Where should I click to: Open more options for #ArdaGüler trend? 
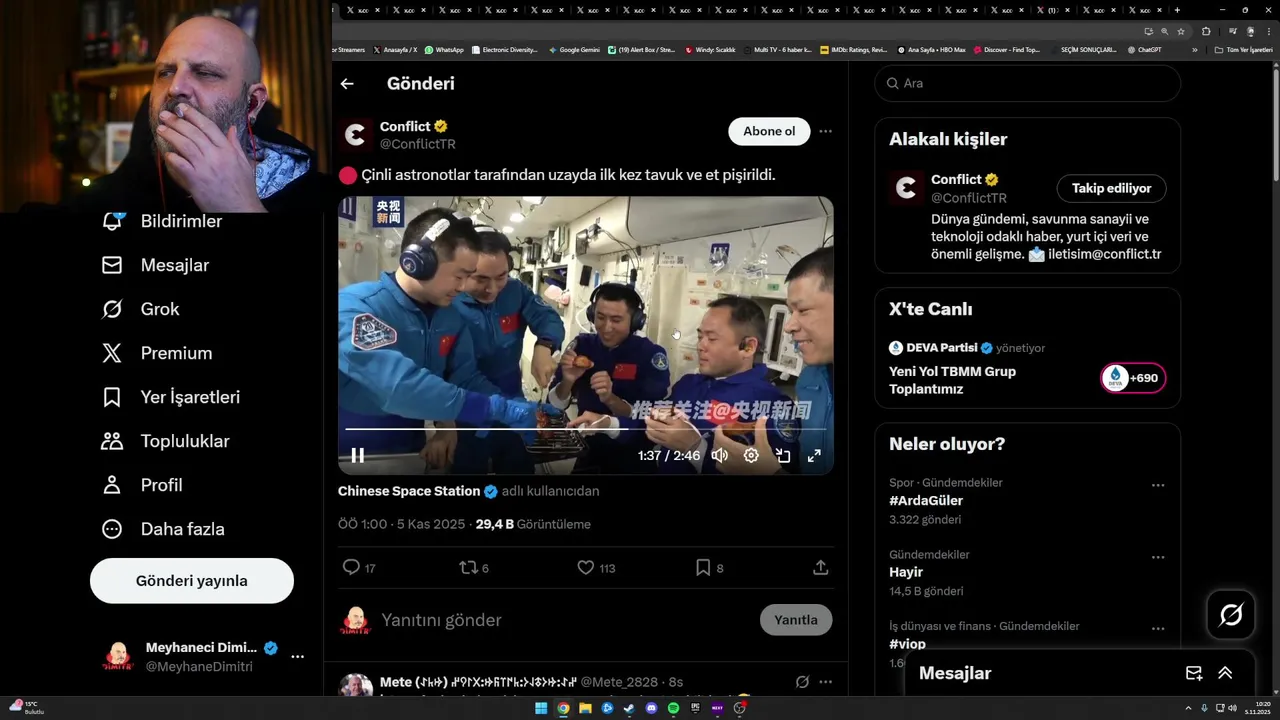tap(1158, 485)
